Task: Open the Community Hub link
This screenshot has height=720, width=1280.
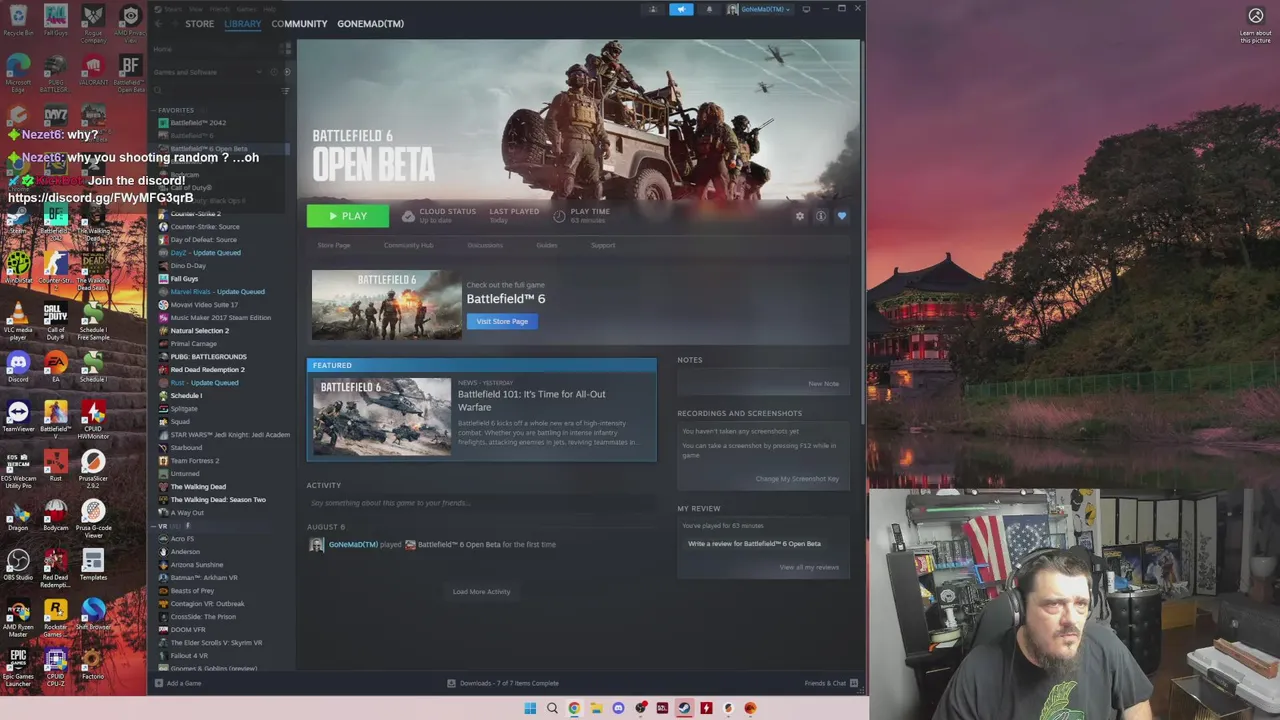Action: [408, 245]
